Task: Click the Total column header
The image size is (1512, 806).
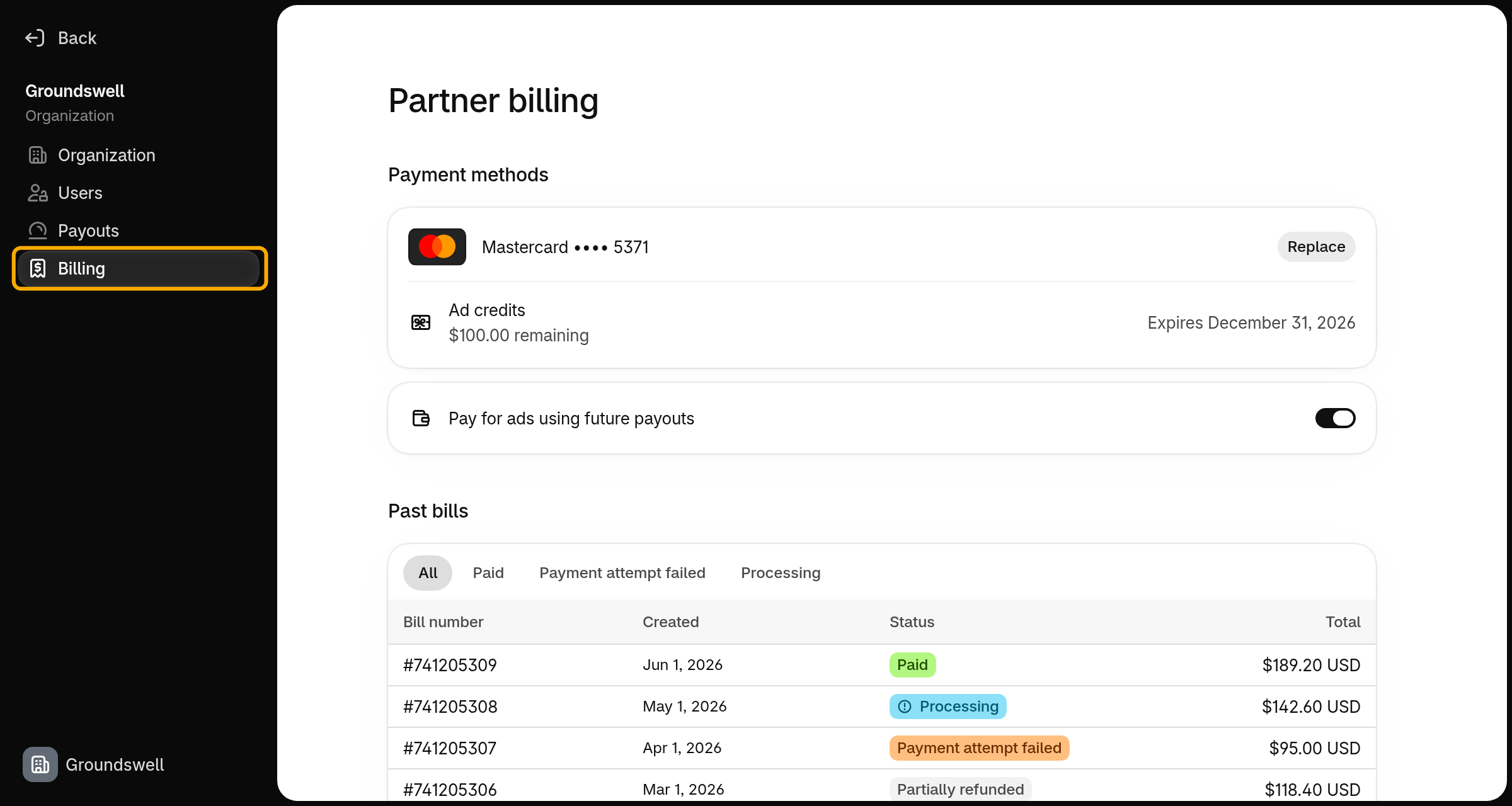Action: pos(1343,622)
